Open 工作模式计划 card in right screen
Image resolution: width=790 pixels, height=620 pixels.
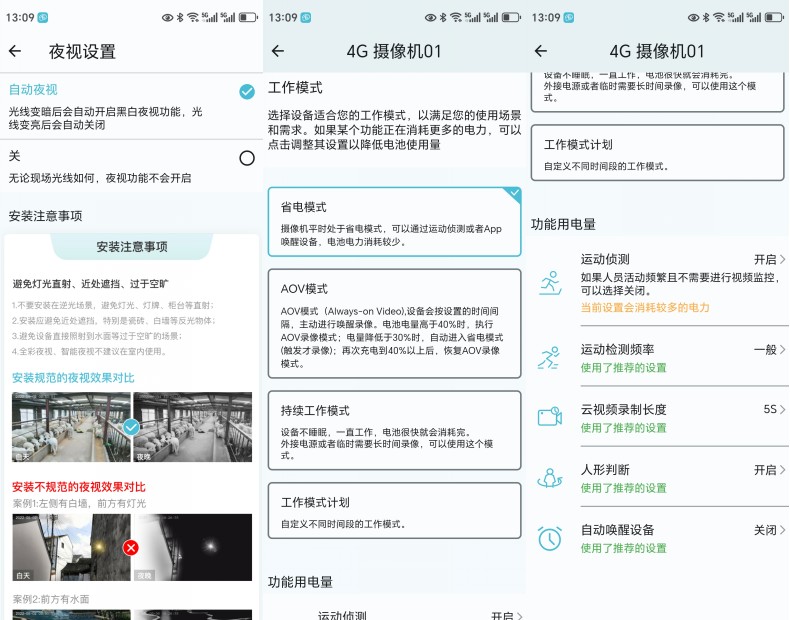point(657,153)
